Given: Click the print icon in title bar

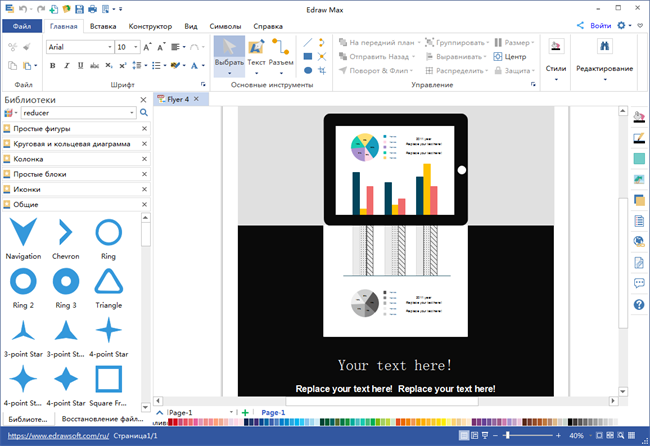Looking at the screenshot, I should pos(92,9).
